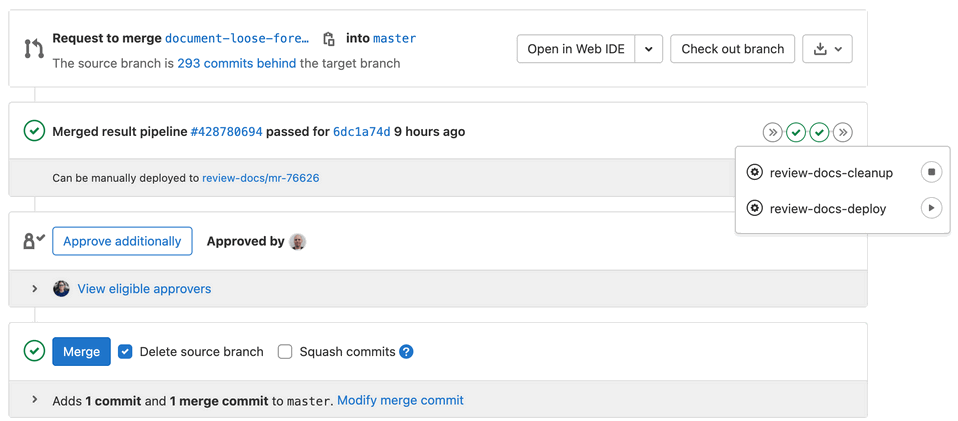This screenshot has width=958, height=421.
Task: Click the approver's avatar next to Approved by
Action: 297,241
